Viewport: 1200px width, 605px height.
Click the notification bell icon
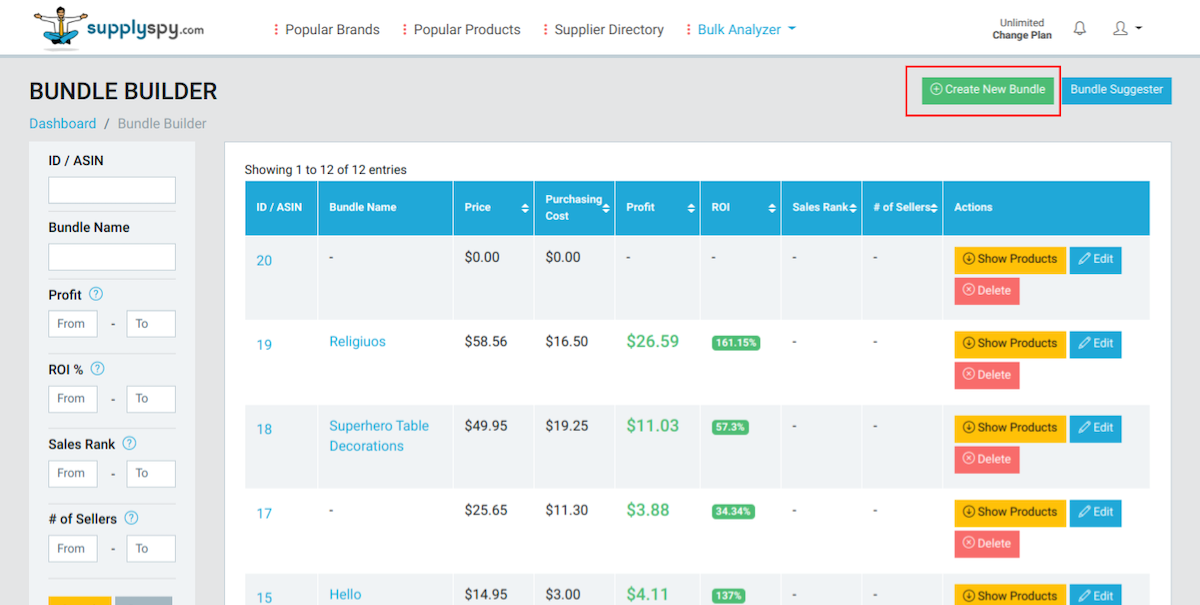tap(1079, 29)
